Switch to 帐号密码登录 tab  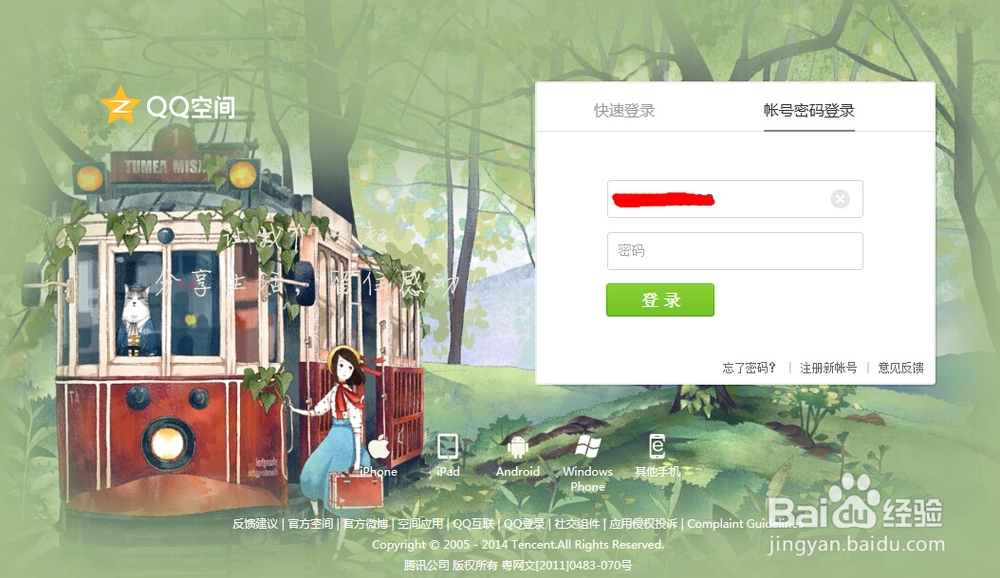point(809,110)
